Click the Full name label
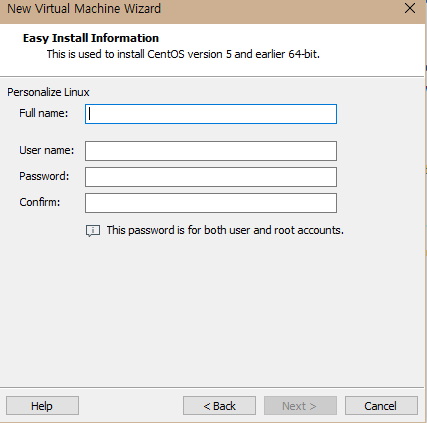 44,113
